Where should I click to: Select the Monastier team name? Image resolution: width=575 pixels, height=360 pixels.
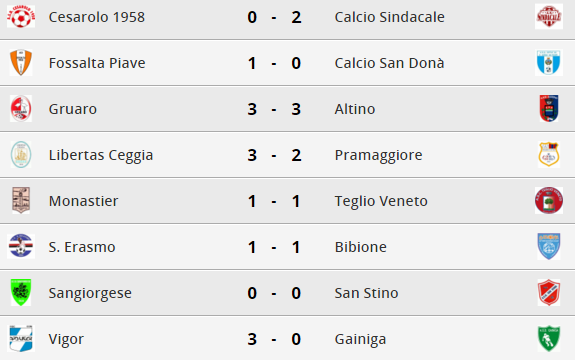83,201
